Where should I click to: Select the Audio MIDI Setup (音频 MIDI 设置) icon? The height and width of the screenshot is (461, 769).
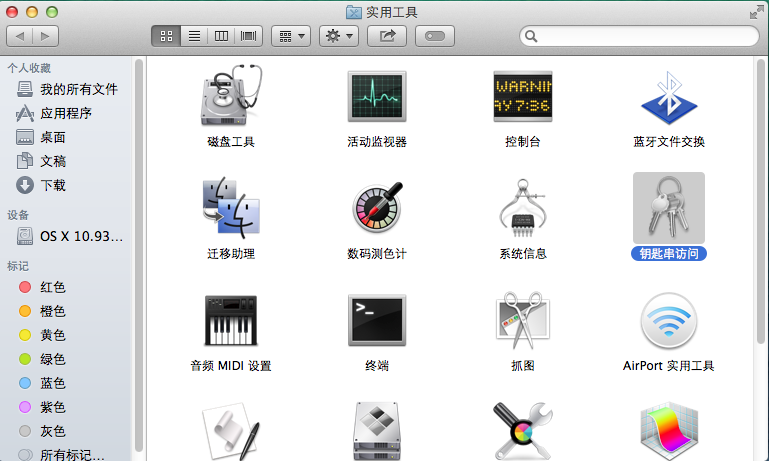tap(231, 320)
